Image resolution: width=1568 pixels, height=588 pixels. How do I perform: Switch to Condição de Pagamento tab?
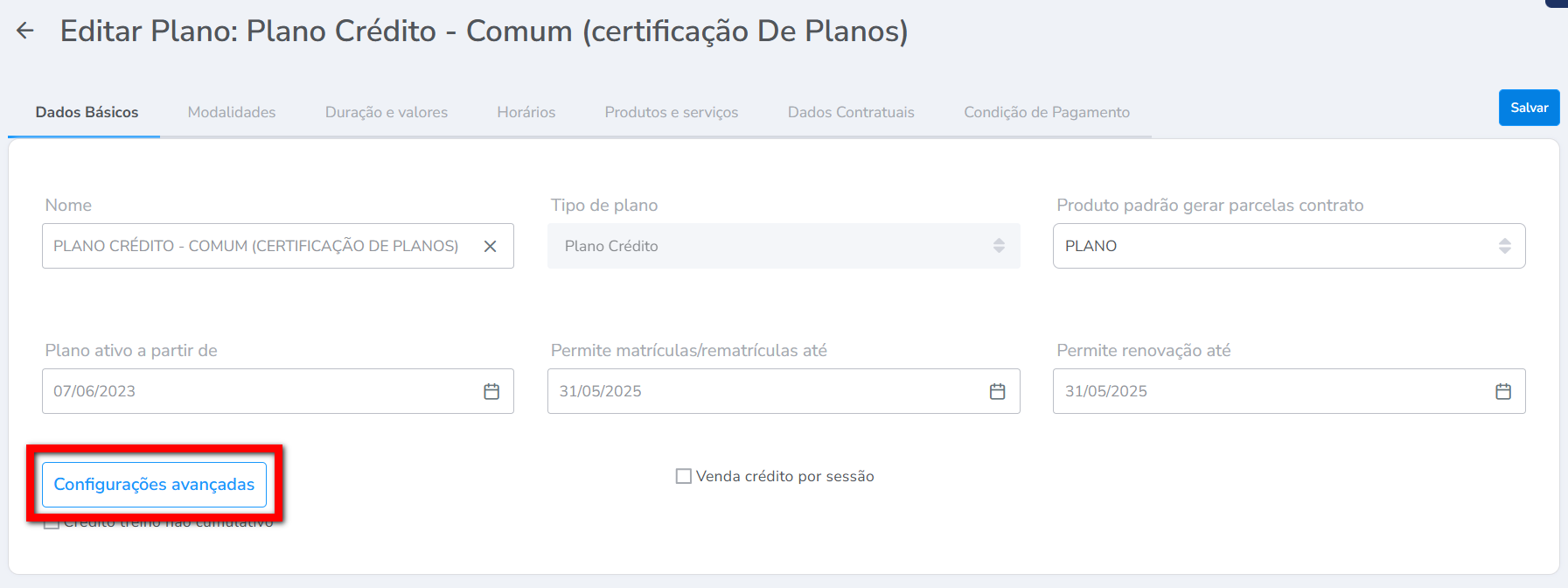pos(1047,112)
